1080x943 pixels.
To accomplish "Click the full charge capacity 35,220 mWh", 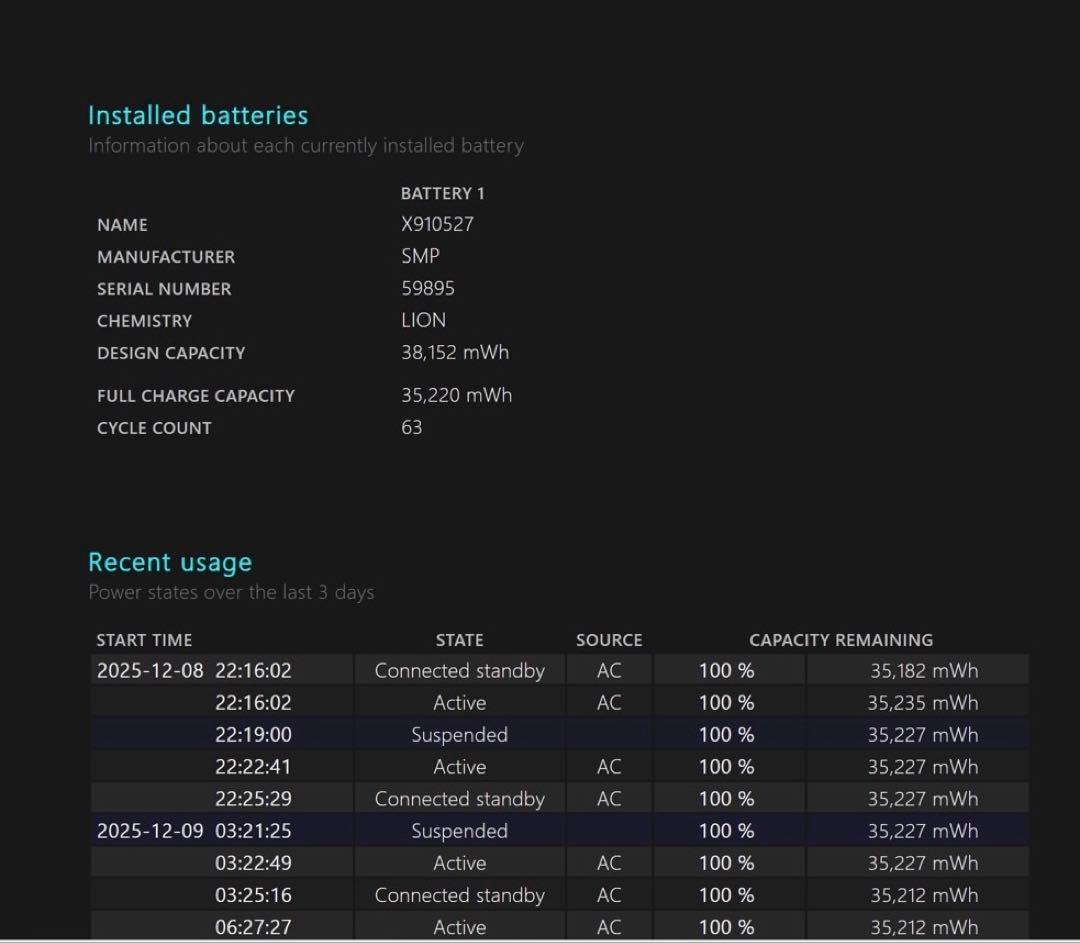I will pos(456,395).
